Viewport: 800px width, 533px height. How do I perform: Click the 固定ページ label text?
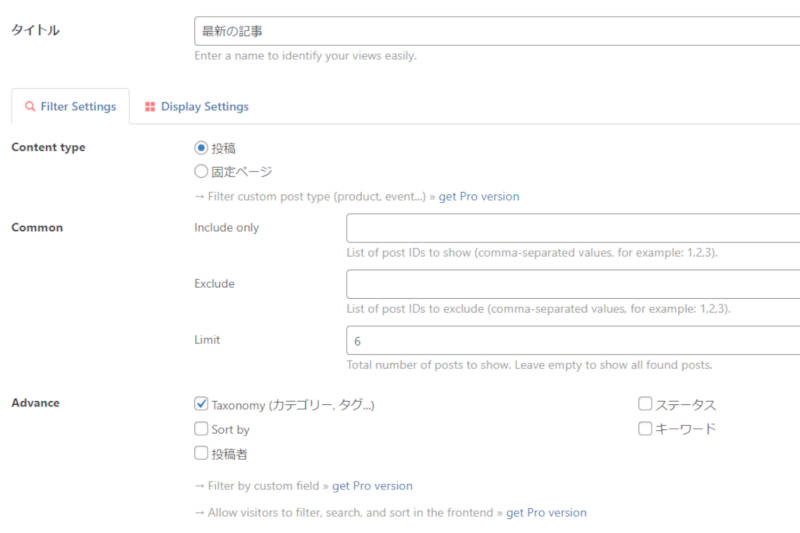click(x=241, y=171)
